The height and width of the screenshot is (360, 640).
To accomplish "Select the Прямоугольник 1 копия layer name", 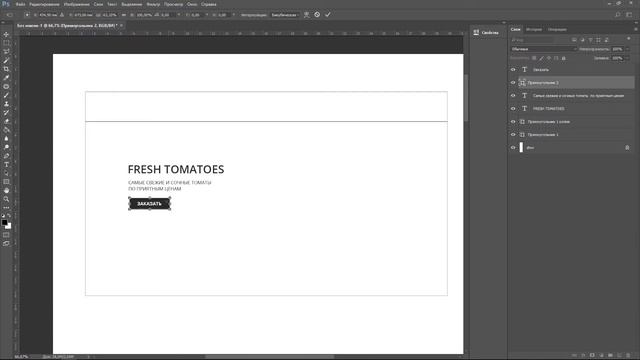I will [549, 122].
